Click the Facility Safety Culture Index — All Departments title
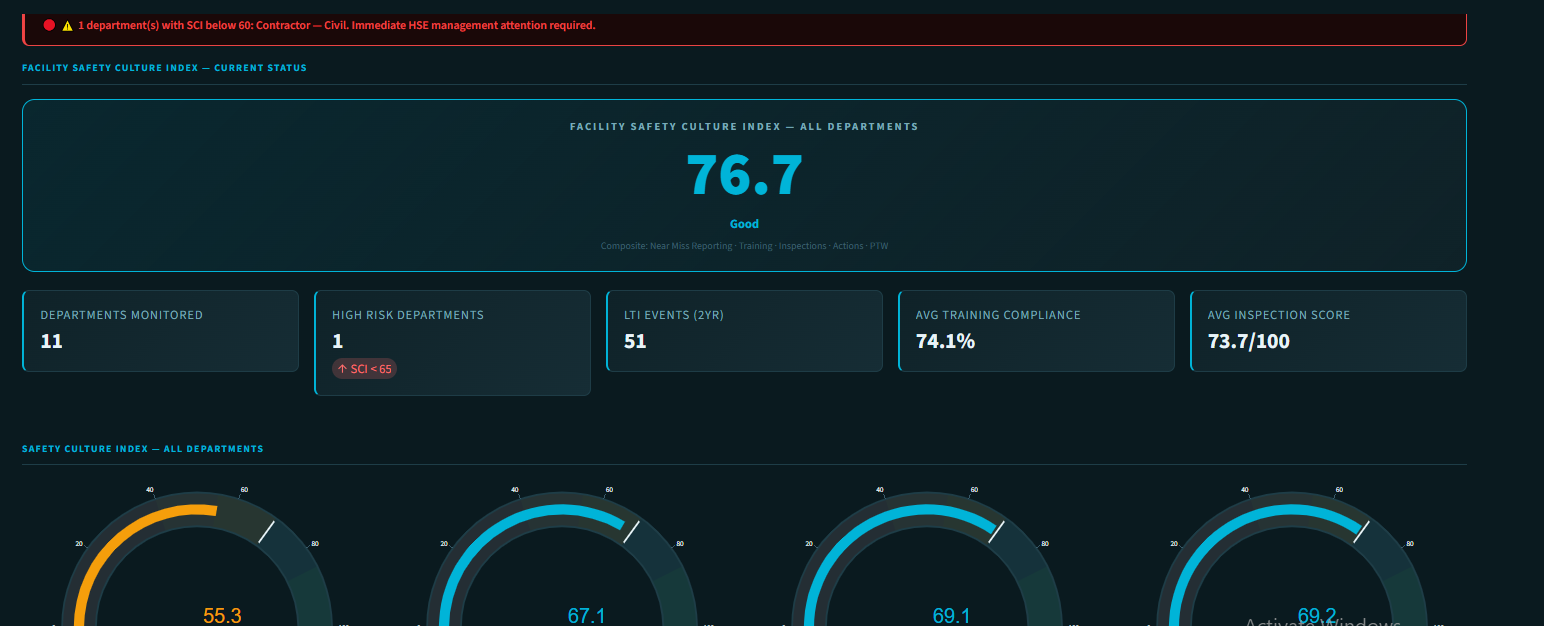 (744, 127)
